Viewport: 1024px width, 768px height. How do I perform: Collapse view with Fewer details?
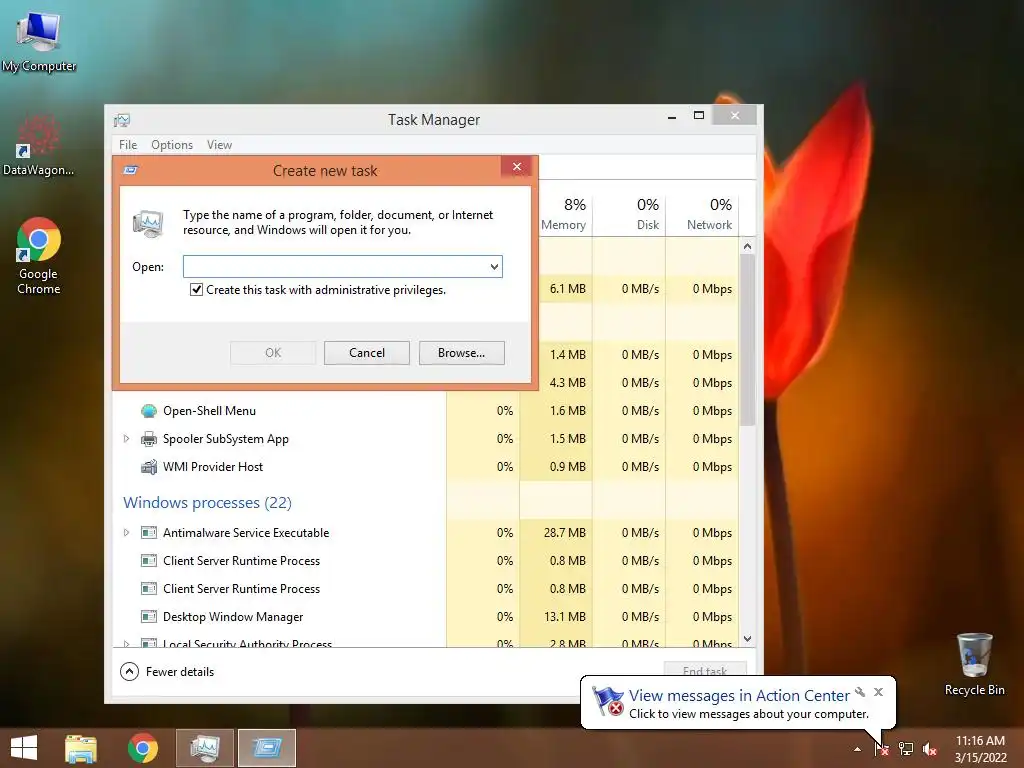coord(167,671)
